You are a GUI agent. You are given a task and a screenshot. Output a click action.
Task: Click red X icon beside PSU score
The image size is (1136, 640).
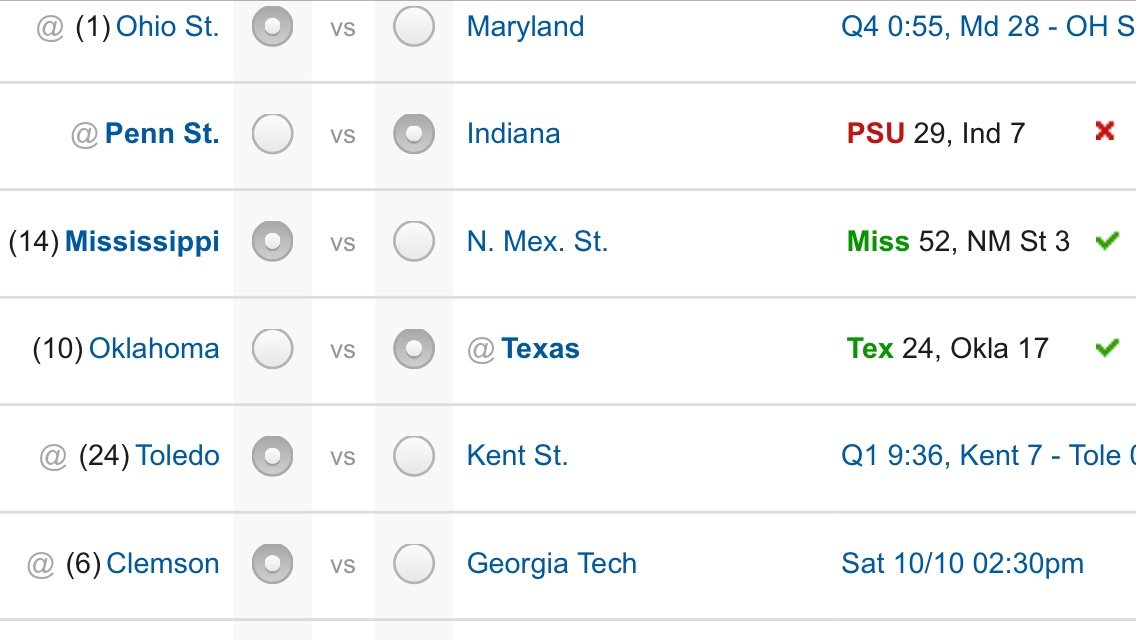[1105, 130]
